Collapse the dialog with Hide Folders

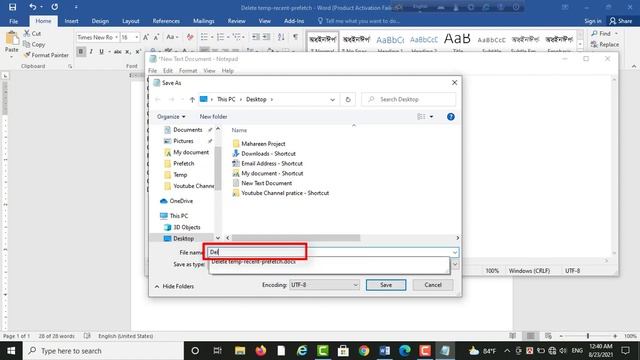click(x=174, y=287)
